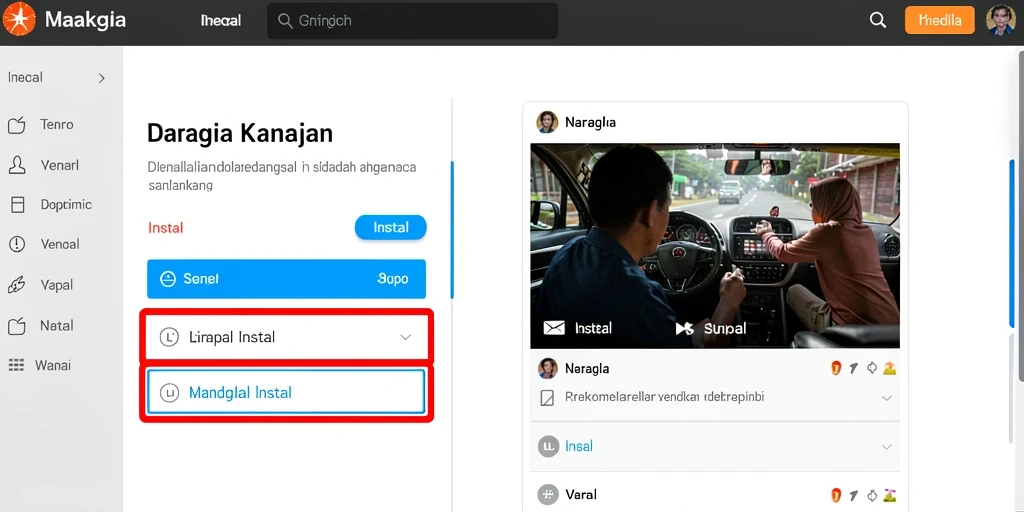
Task: Open Wanai in the sidebar
Action: (53, 365)
